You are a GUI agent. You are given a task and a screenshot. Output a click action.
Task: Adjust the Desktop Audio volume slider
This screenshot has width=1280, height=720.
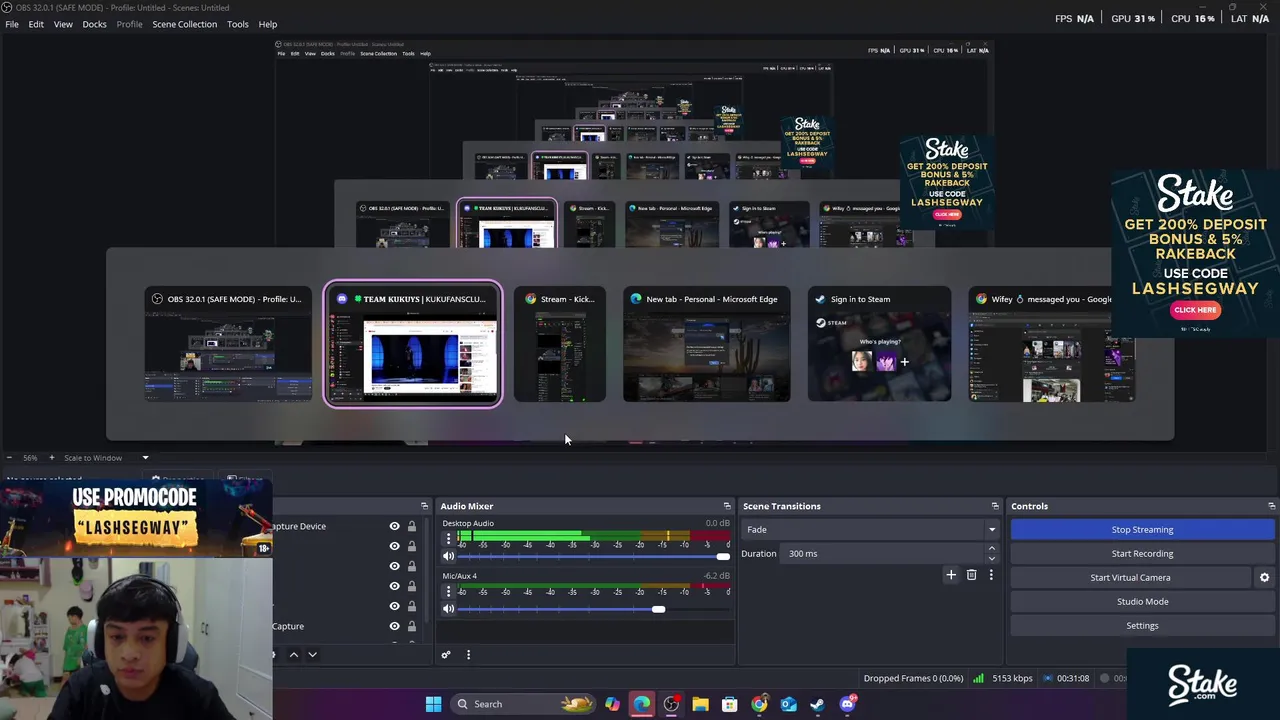click(594, 556)
